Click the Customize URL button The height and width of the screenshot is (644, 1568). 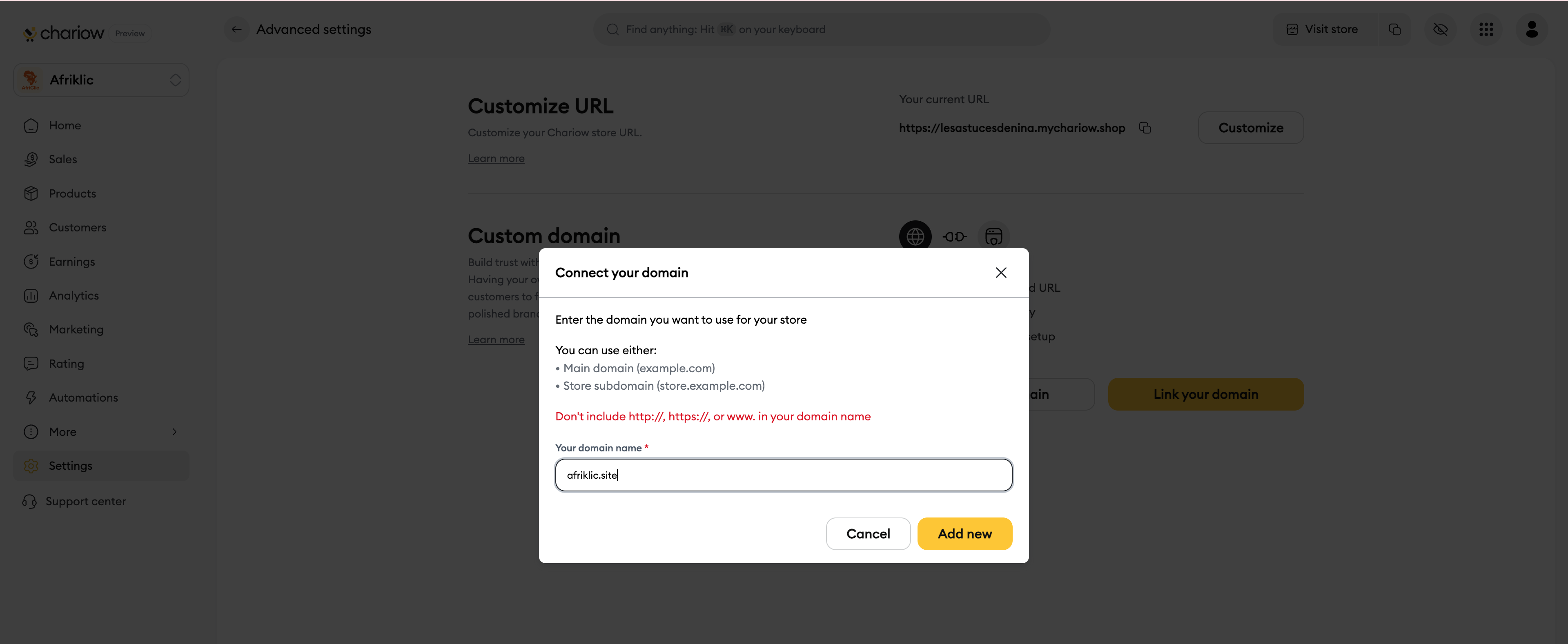[x=1250, y=128]
